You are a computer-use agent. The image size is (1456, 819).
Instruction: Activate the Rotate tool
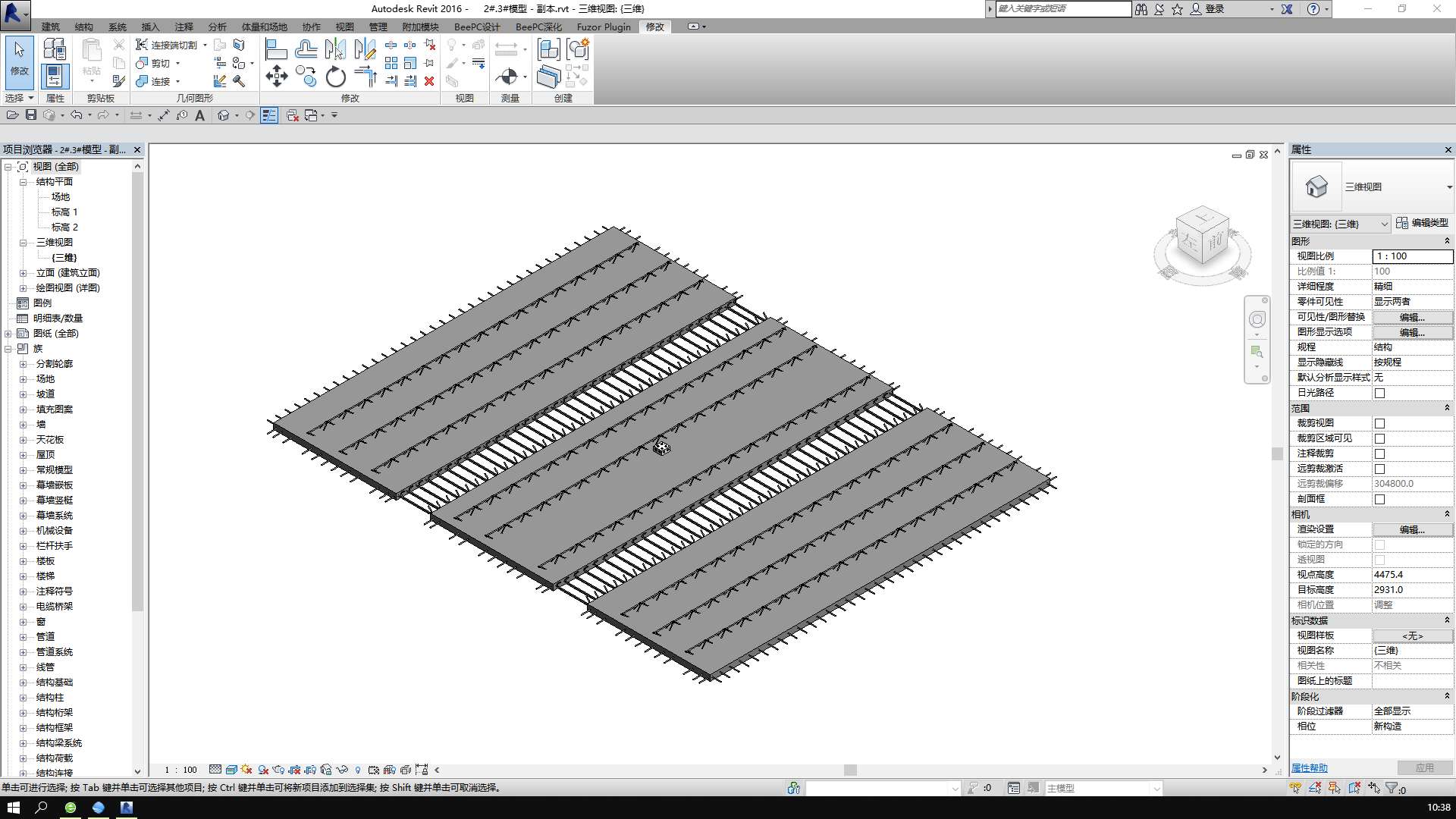click(x=335, y=77)
